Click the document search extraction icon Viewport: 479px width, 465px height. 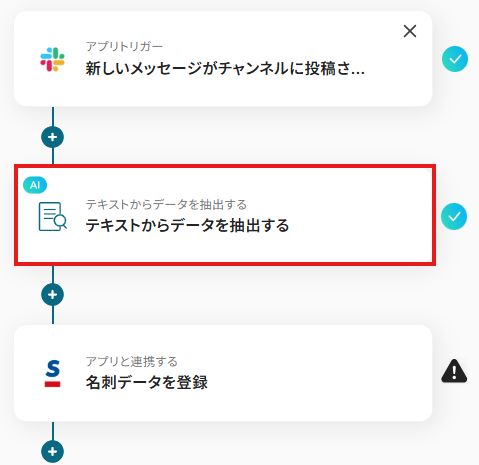click(53, 216)
